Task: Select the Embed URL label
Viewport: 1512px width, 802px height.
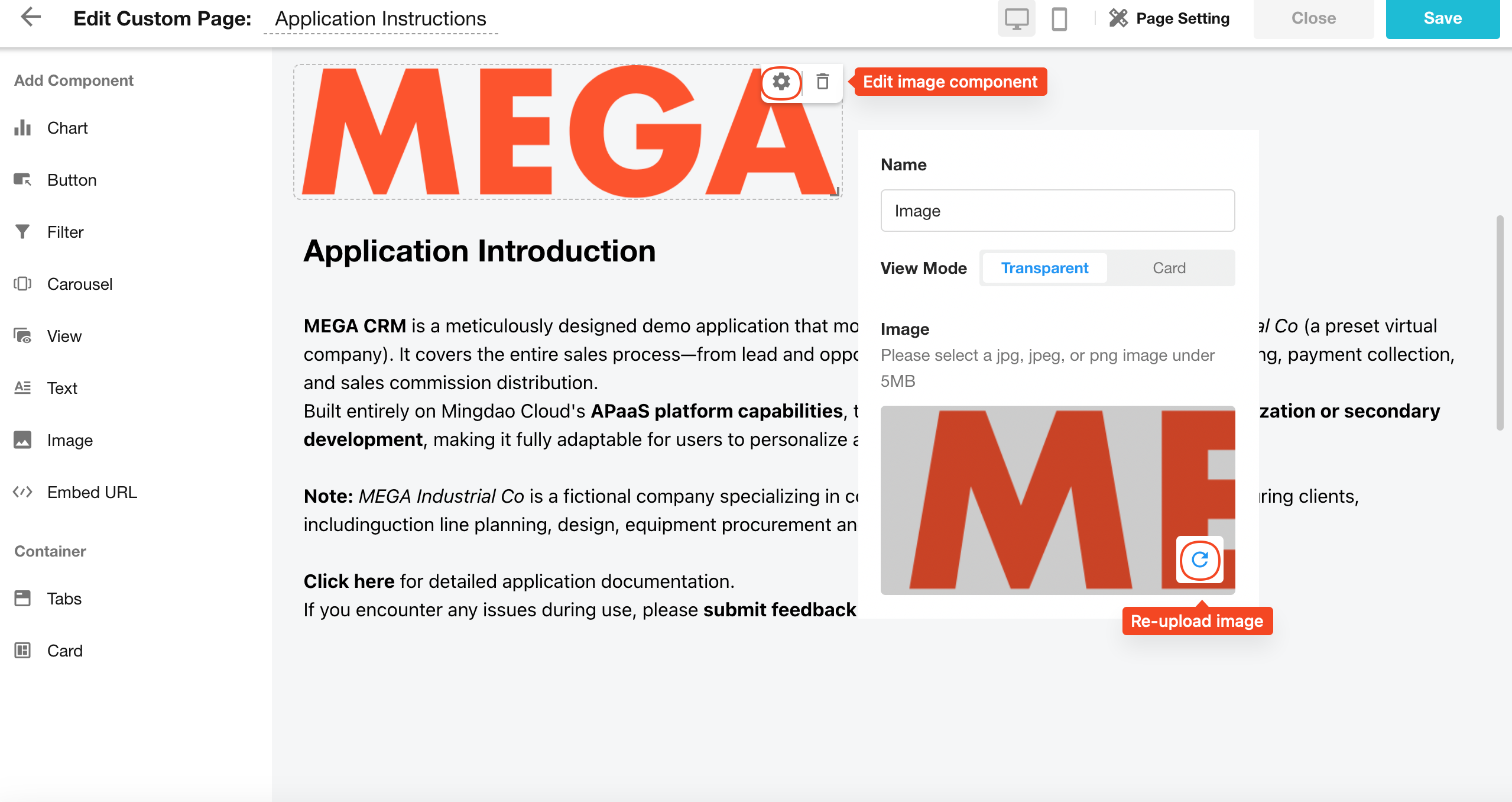Action: [x=92, y=492]
